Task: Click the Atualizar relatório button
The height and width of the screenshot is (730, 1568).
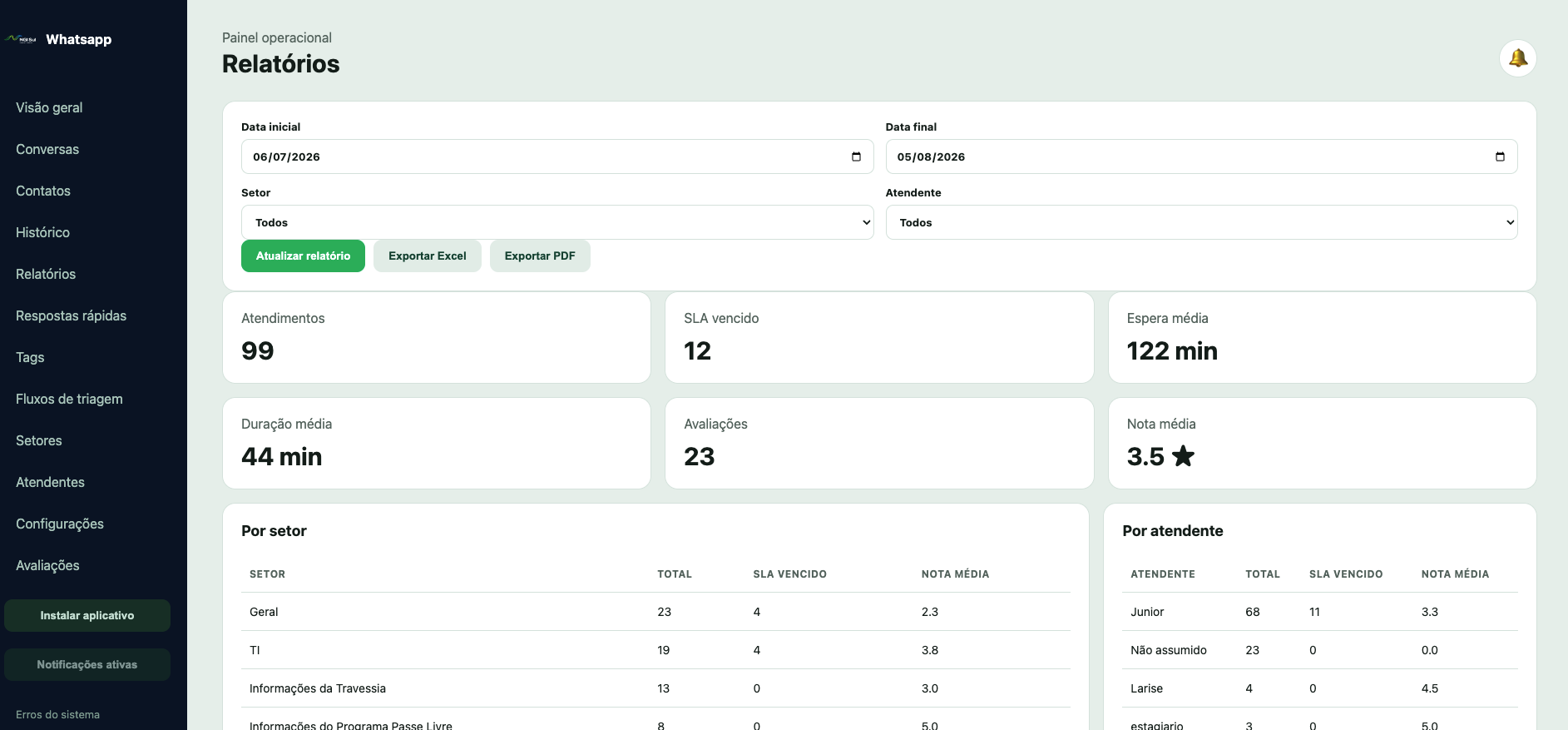Action: coord(303,256)
